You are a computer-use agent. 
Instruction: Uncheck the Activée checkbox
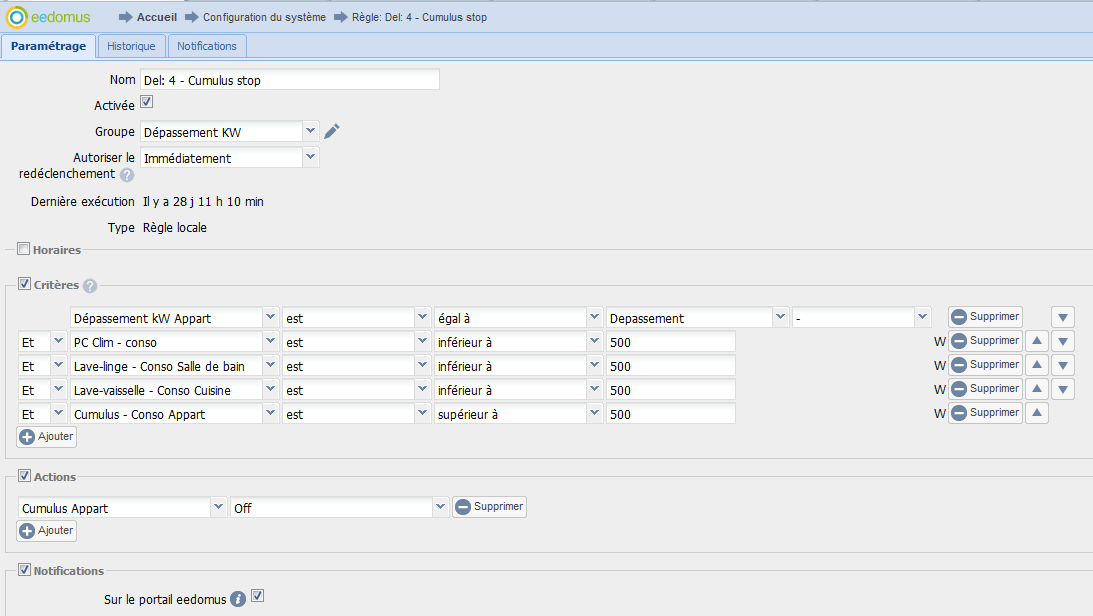(146, 103)
